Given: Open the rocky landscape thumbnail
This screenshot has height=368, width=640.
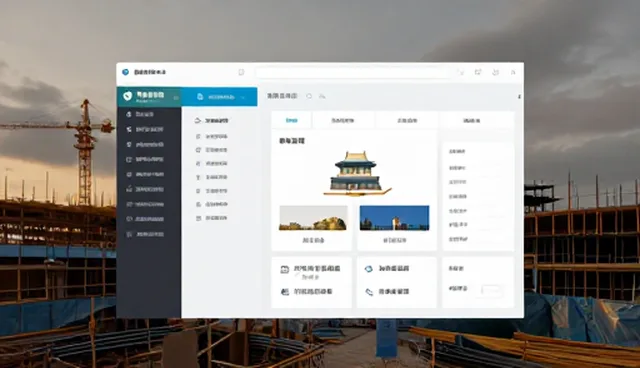Looking at the screenshot, I should click(x=313, y=218).
